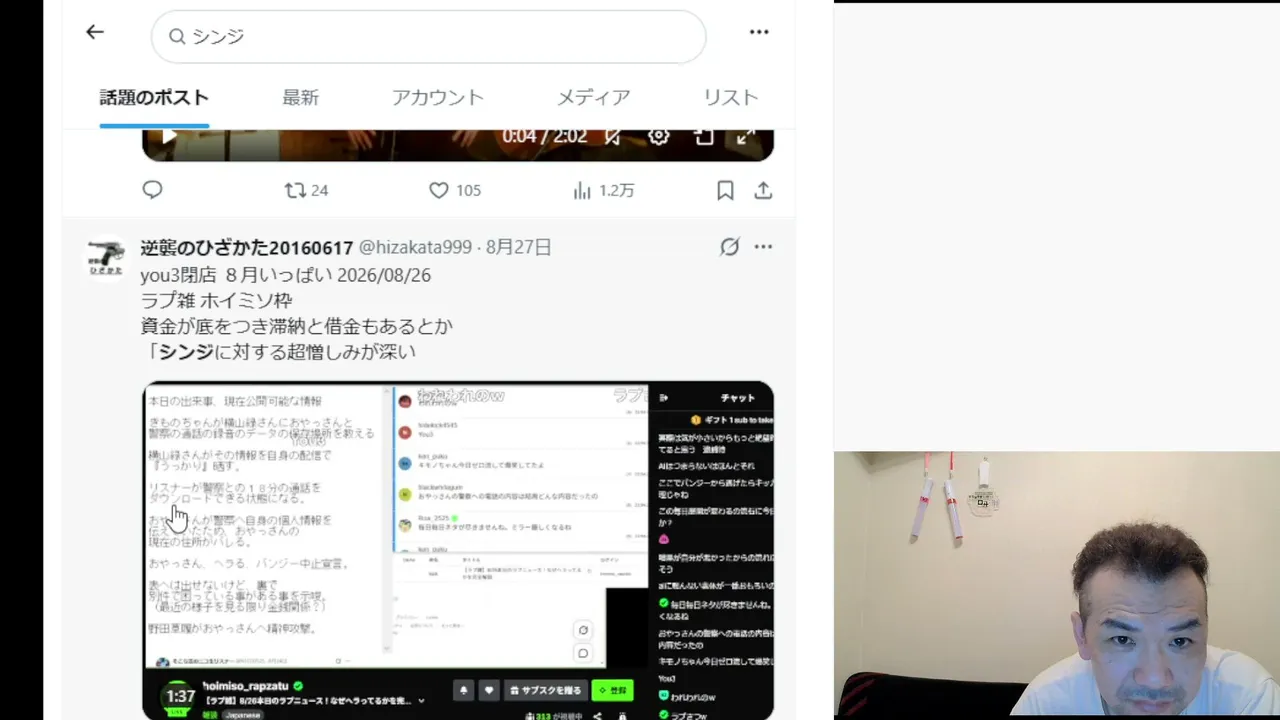Open the アカウント tab
Screen dimensions: 1280x720
(438, 97)
